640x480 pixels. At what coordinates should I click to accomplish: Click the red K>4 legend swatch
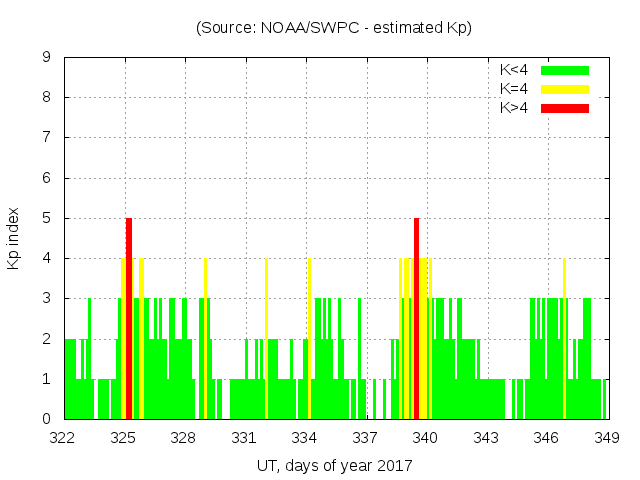564,107
